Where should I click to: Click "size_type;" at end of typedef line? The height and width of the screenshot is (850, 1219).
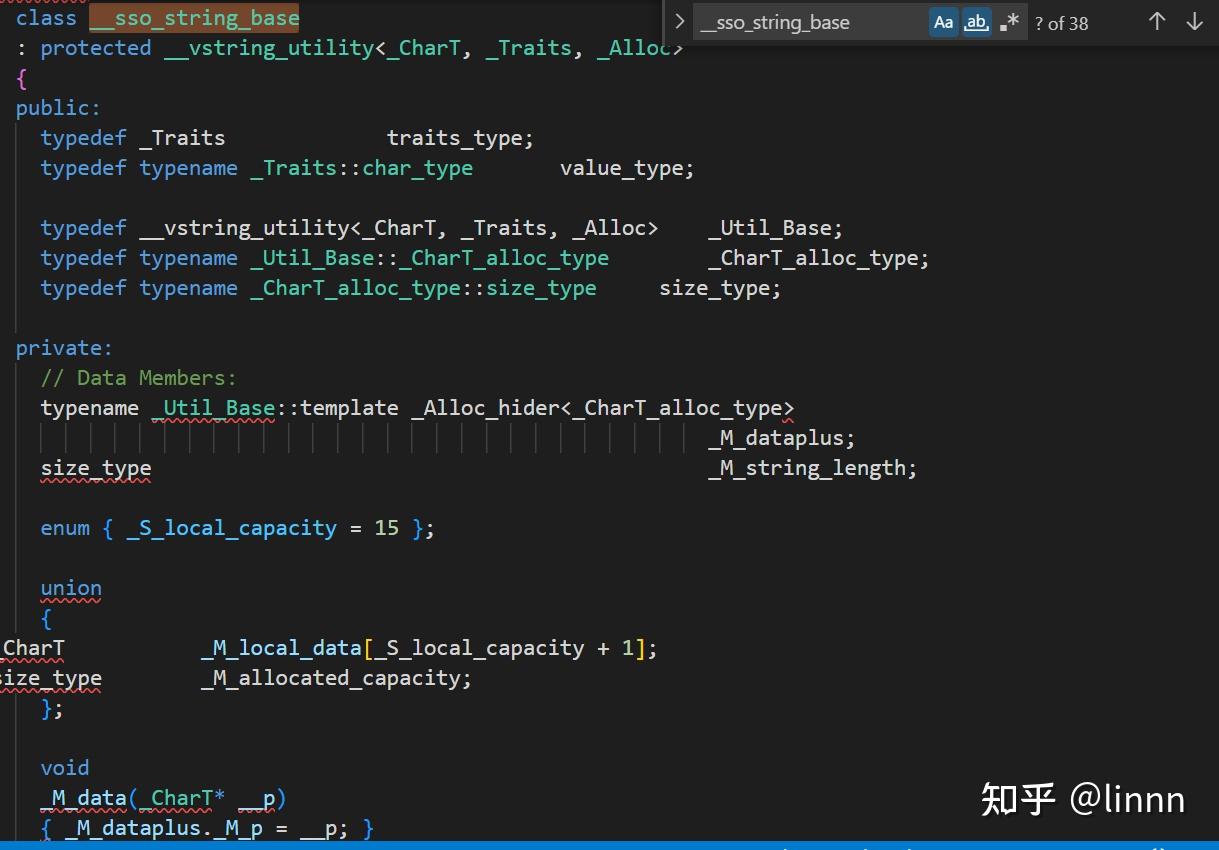[x=720, y=288]
